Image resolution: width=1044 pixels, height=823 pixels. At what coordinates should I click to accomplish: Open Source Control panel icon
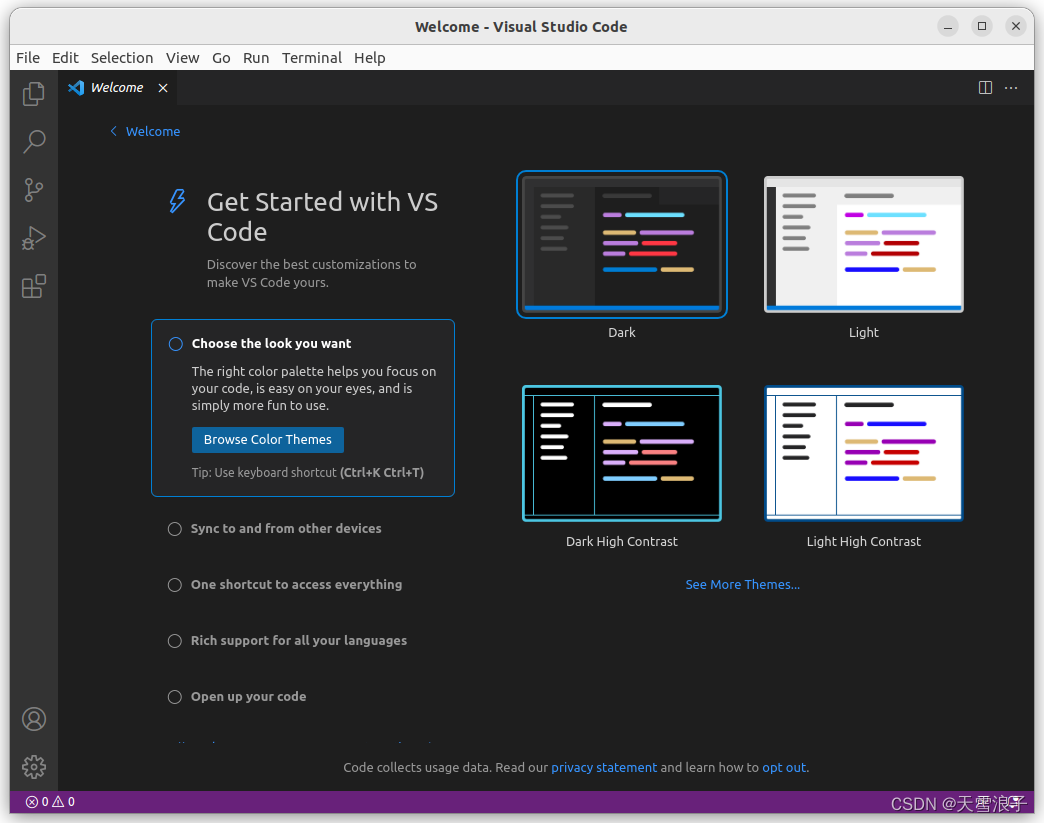[x=34, y=189]
